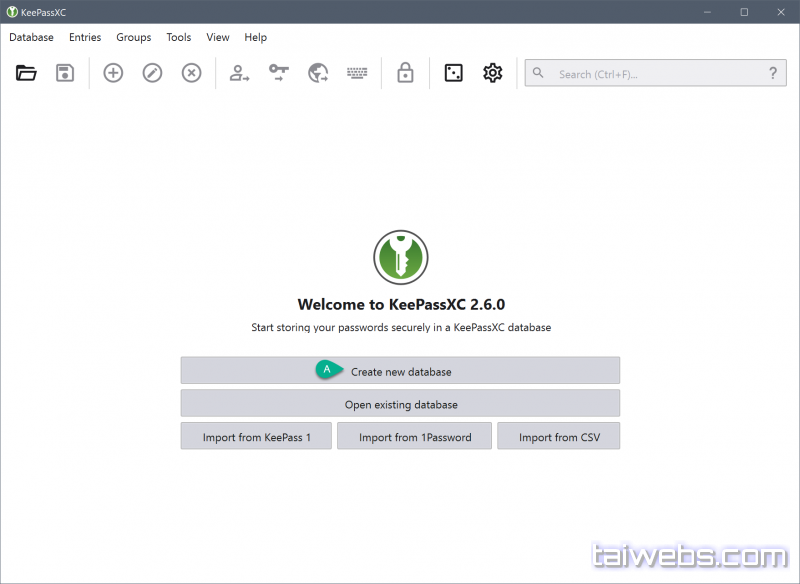Click the search magnifier icon
The height and width of the screenshot is (584, 800).
click(x=538, y=73)
